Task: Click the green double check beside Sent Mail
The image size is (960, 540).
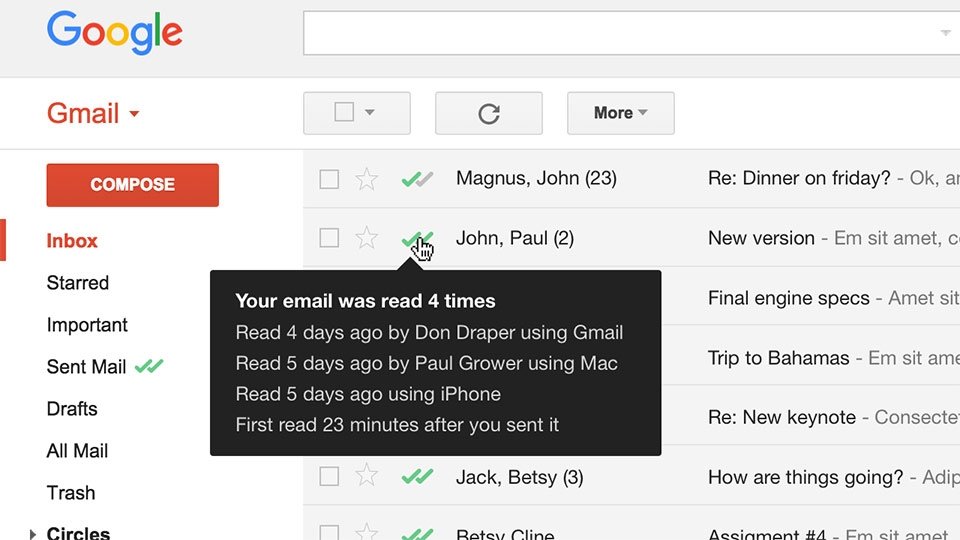Action: click(149, 366)
